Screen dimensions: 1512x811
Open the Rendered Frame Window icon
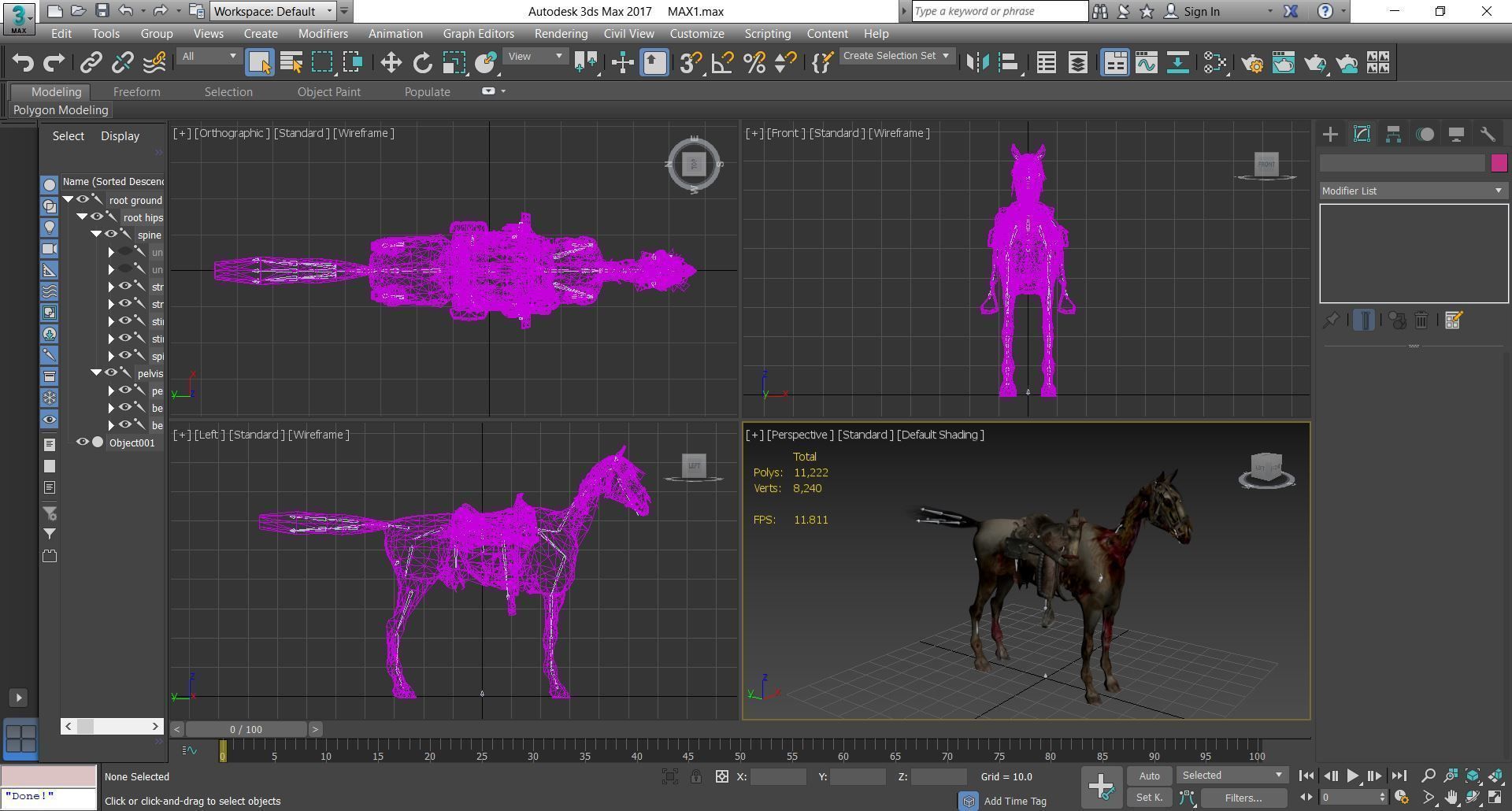(1284, 63)
